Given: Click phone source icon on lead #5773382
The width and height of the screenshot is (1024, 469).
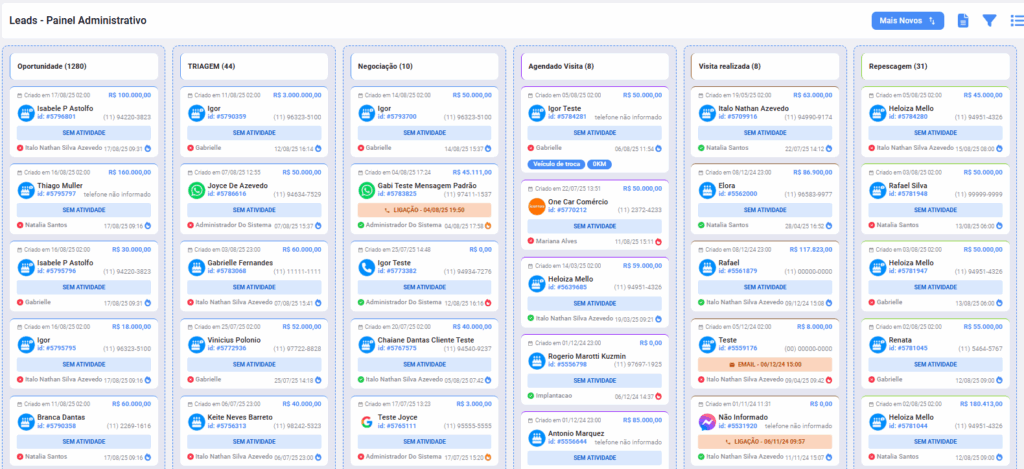Looking at the screenshot, I should (x=367, y=267).
